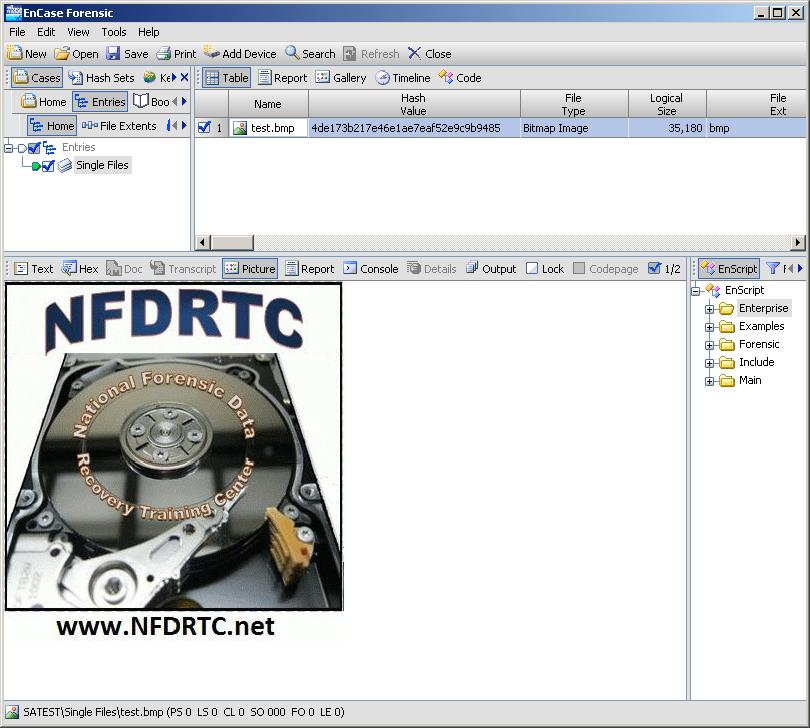Open the View menu
810x728 pixels.
[78, 32]
